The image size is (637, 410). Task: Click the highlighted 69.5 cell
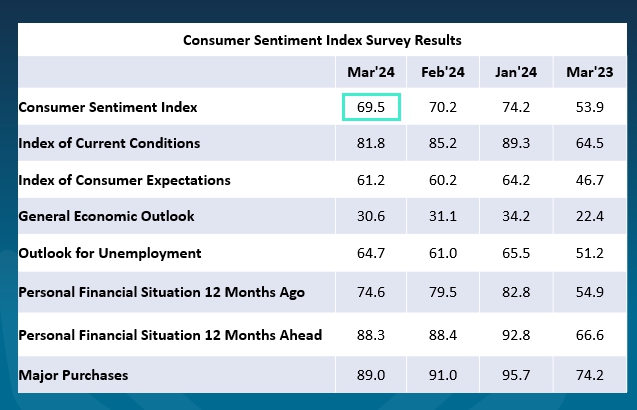[371, 106]
